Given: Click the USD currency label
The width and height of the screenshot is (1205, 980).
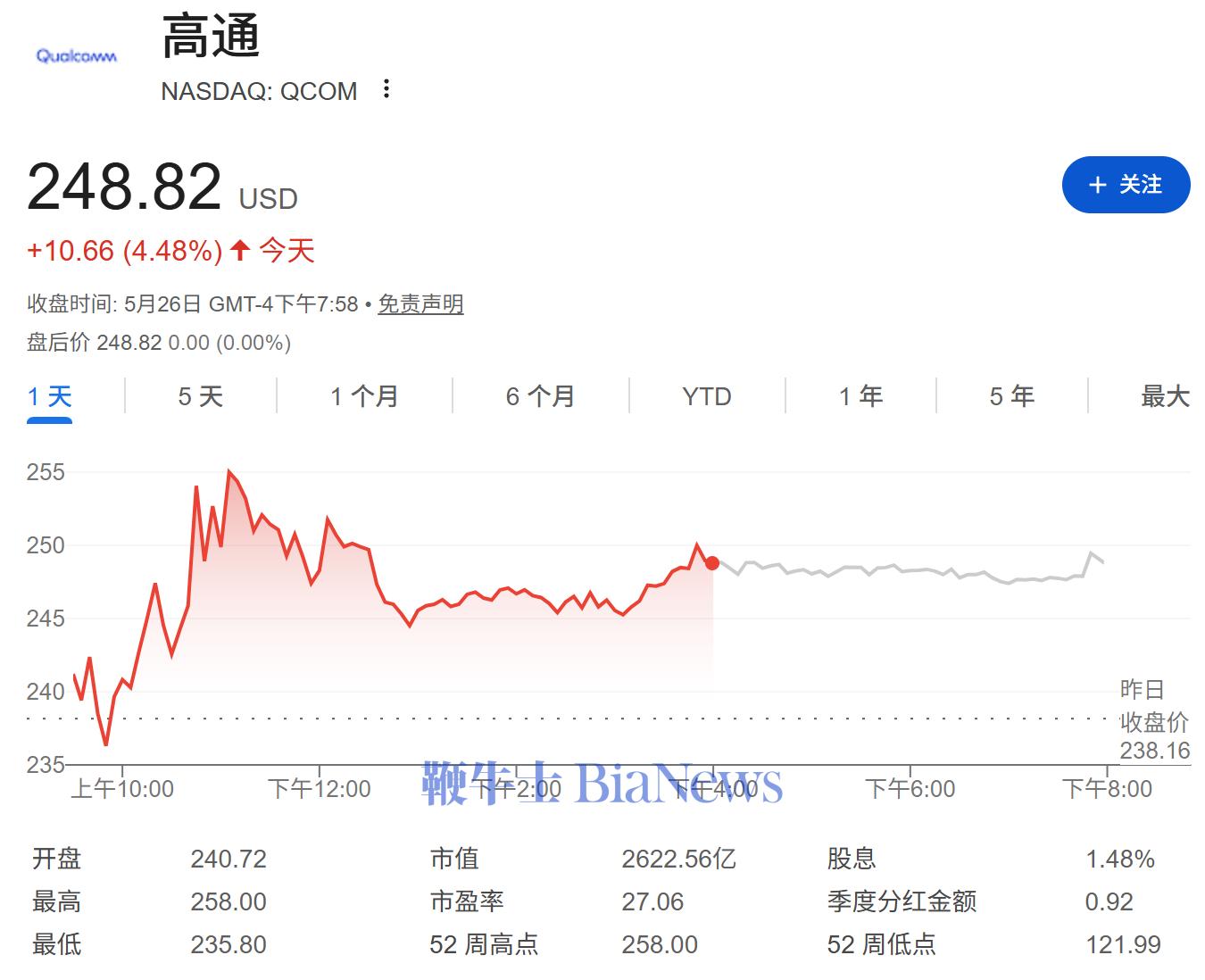Looking at the screenshot, I should click(269, 198).
